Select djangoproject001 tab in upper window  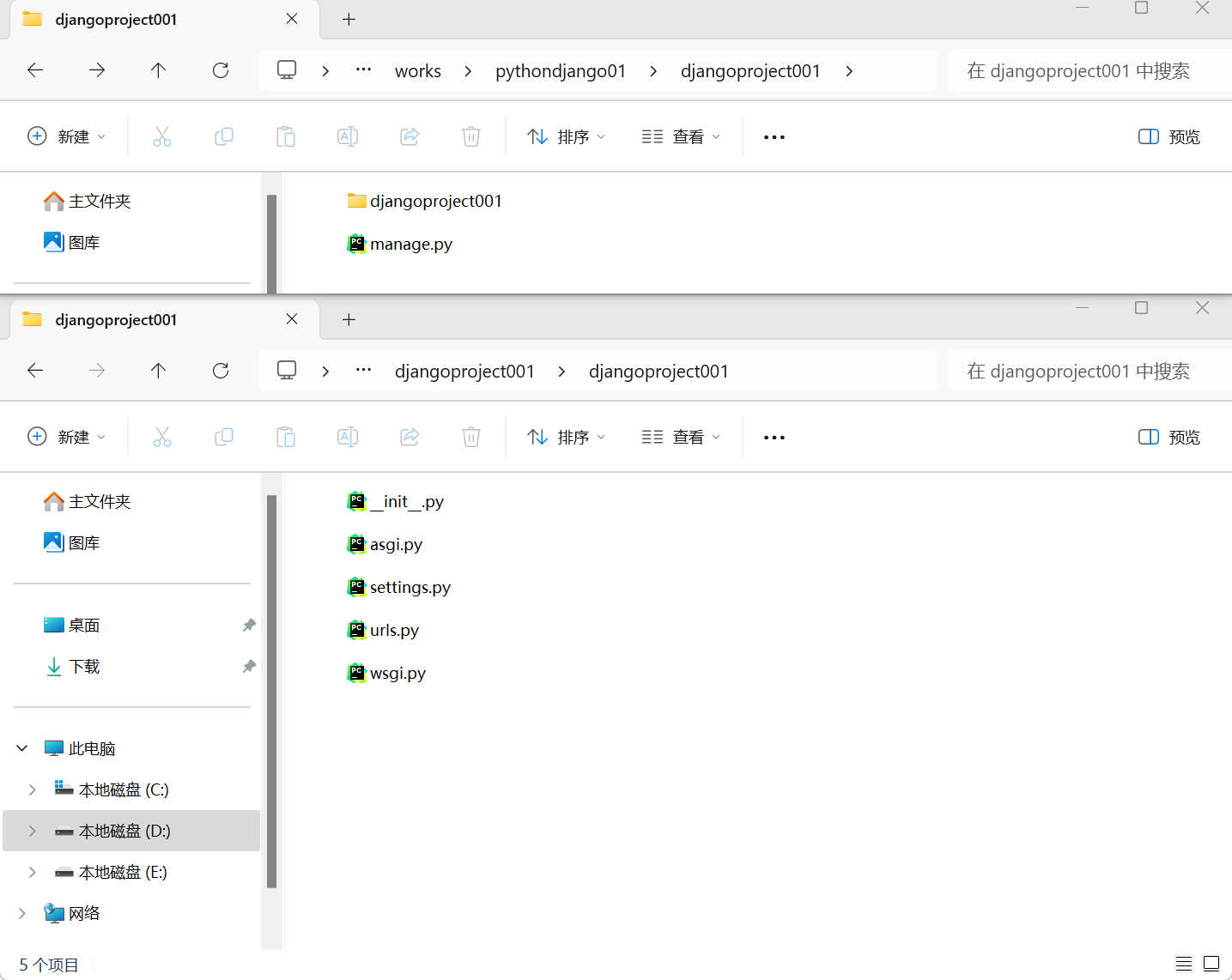[x=165, y=20]
